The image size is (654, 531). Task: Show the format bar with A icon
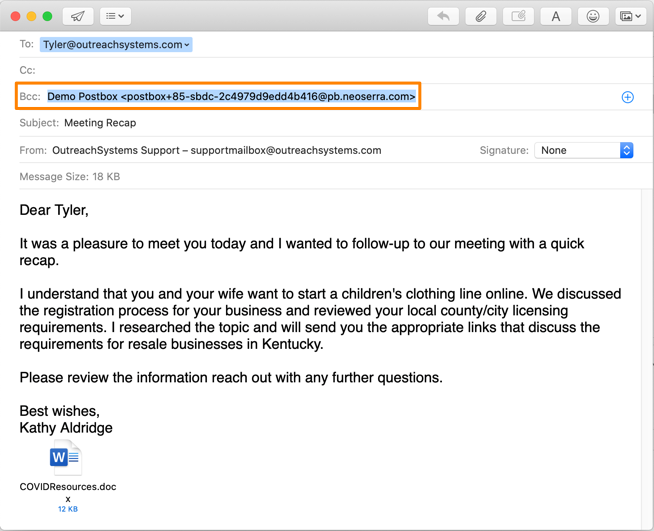click(x=556, y=16)
